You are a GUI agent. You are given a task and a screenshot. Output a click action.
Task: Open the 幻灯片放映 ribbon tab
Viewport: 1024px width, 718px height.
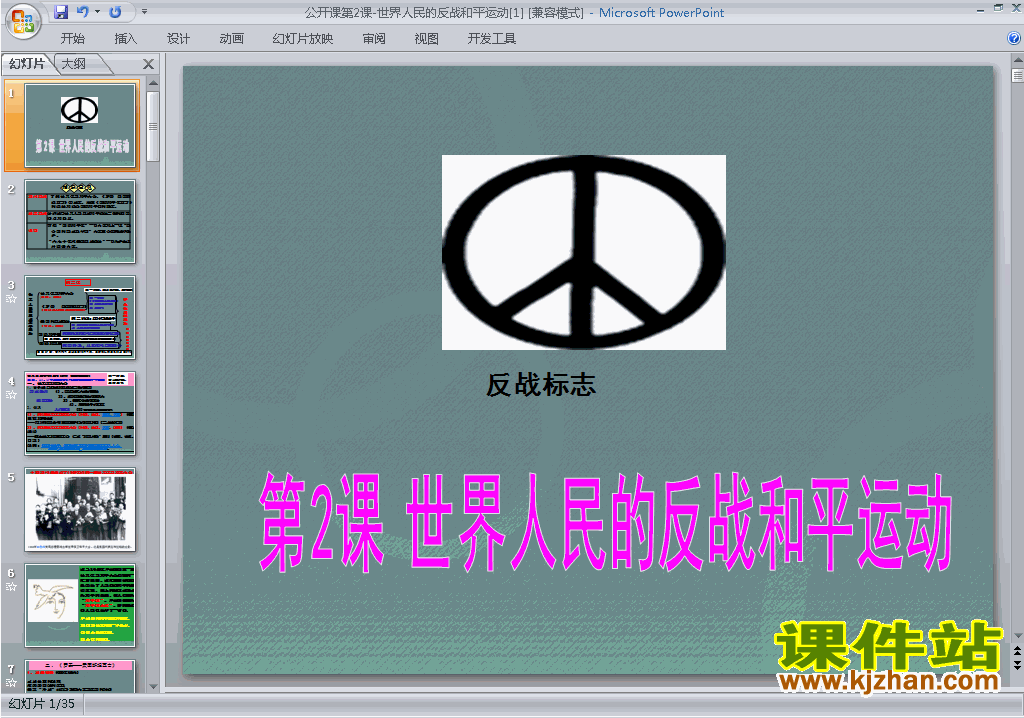pyautogui.click(x=302, y=39)
